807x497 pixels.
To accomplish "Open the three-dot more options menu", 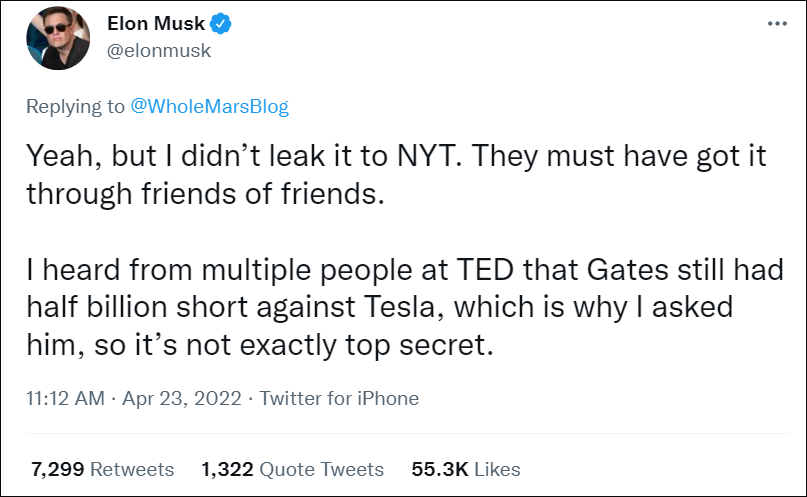I will click(x=776, y=22).
